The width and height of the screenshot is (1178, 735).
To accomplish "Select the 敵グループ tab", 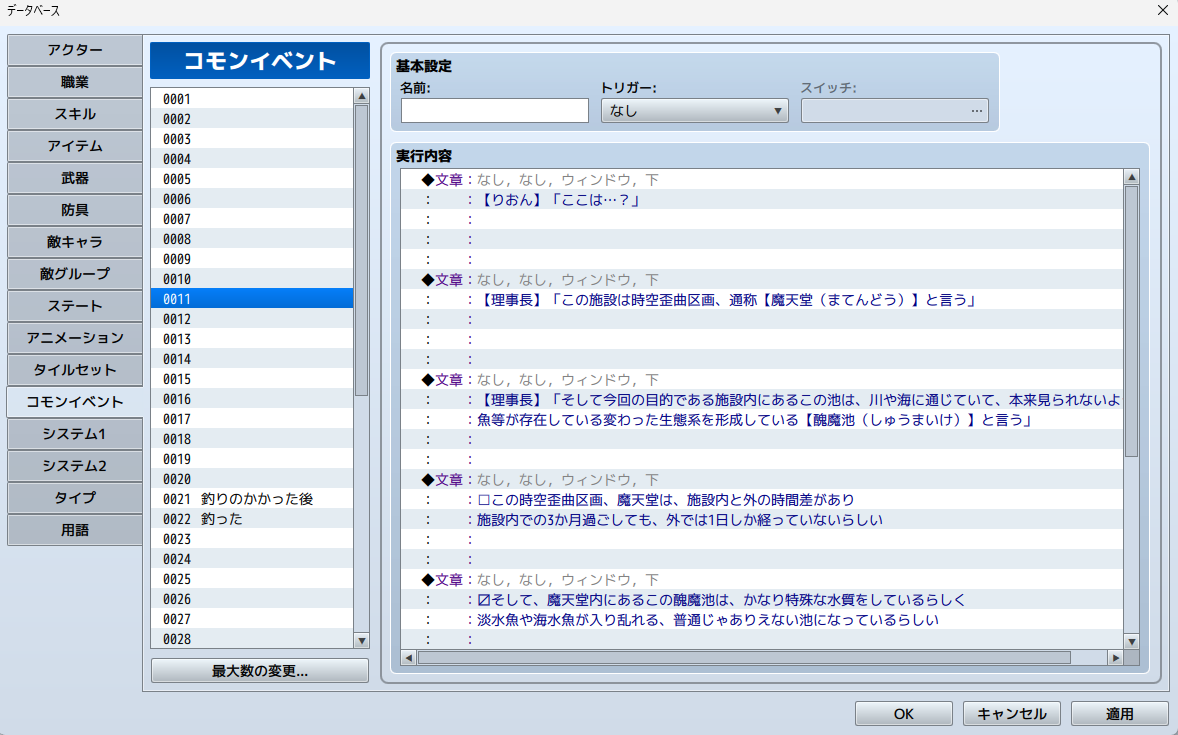I will point(74,274).
